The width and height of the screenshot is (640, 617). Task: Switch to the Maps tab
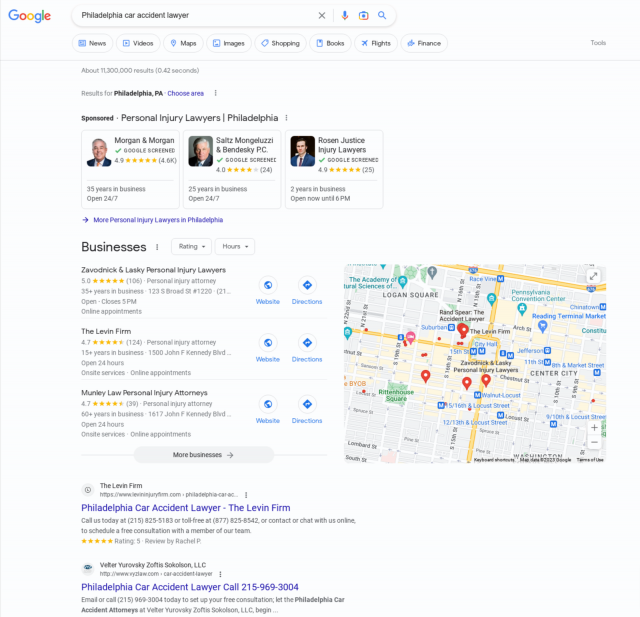coord(183,43)
